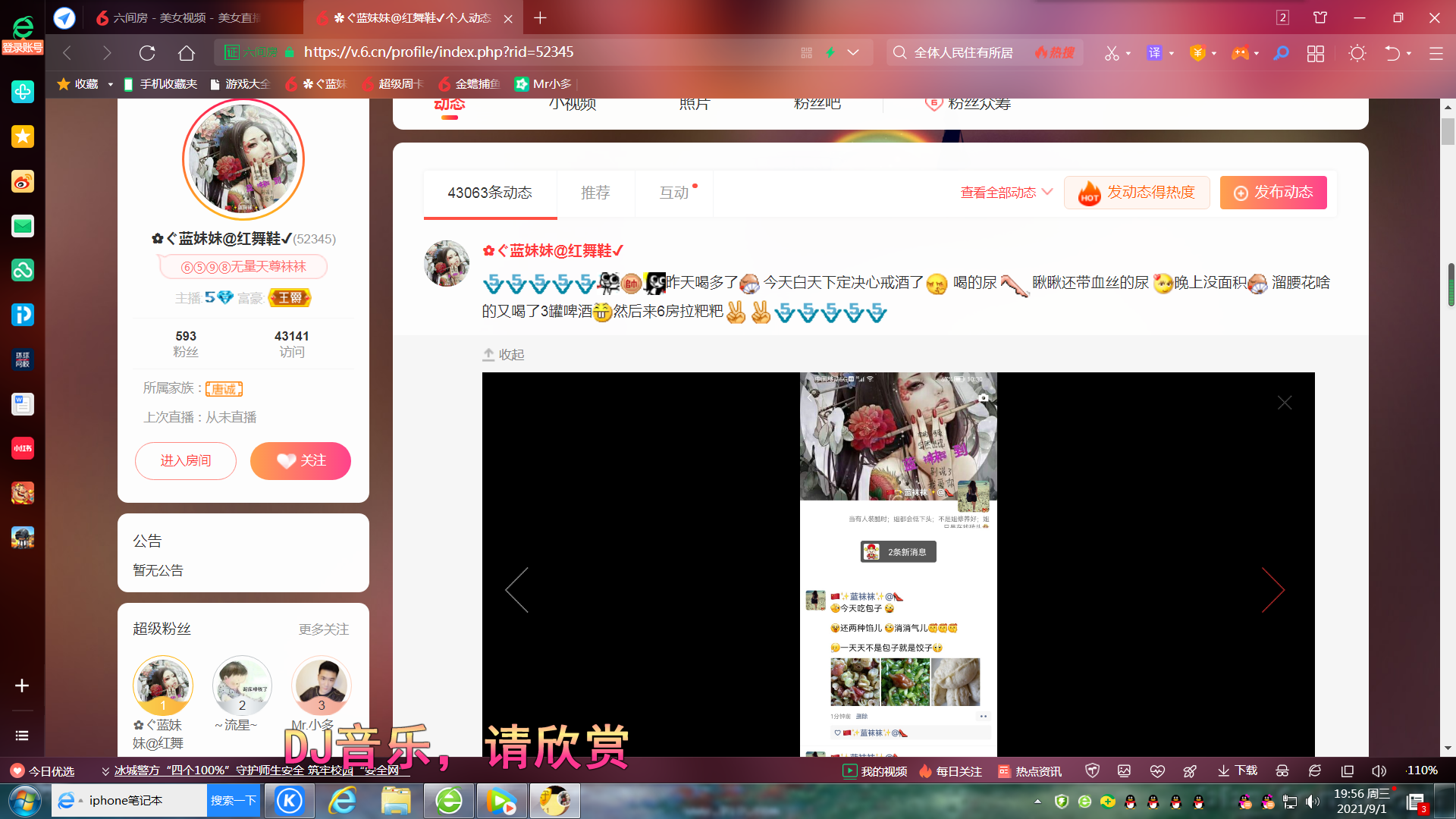Open the 粉丝吧 section tab
1456x819 pixels.
point(817,104)
